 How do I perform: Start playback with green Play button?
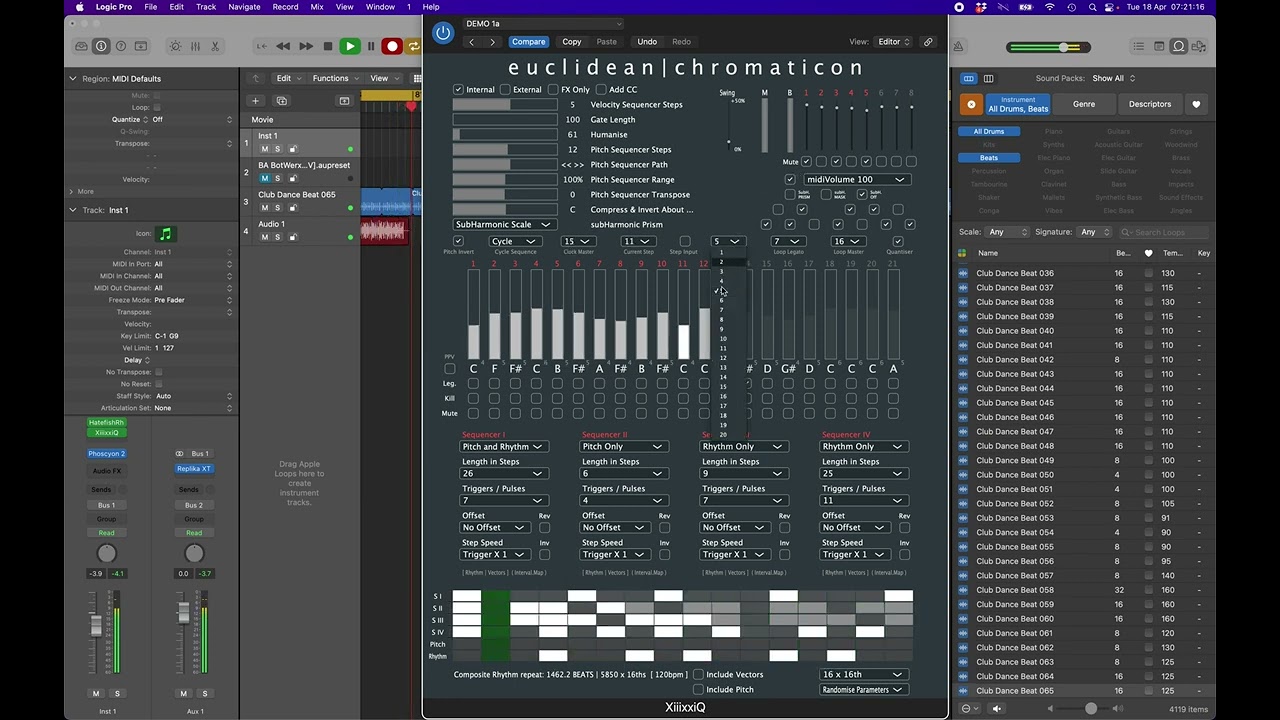coord(349,46)
